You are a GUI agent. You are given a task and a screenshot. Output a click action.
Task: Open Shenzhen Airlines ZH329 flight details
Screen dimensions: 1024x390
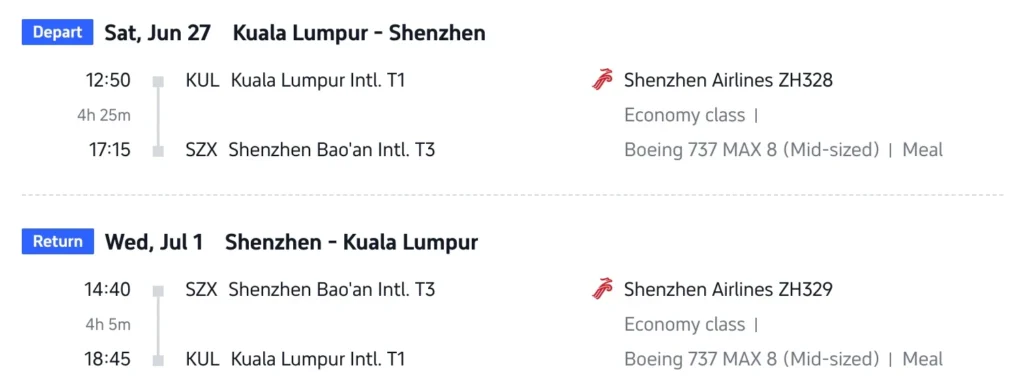tap(728, 289)
